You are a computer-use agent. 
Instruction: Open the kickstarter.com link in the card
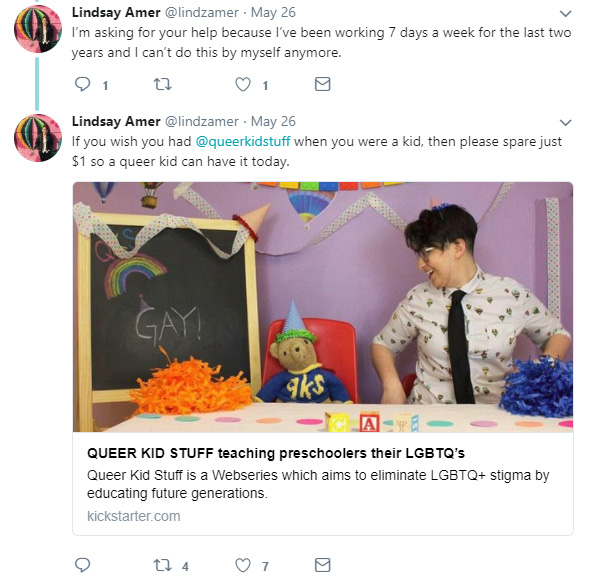(134, 516)
